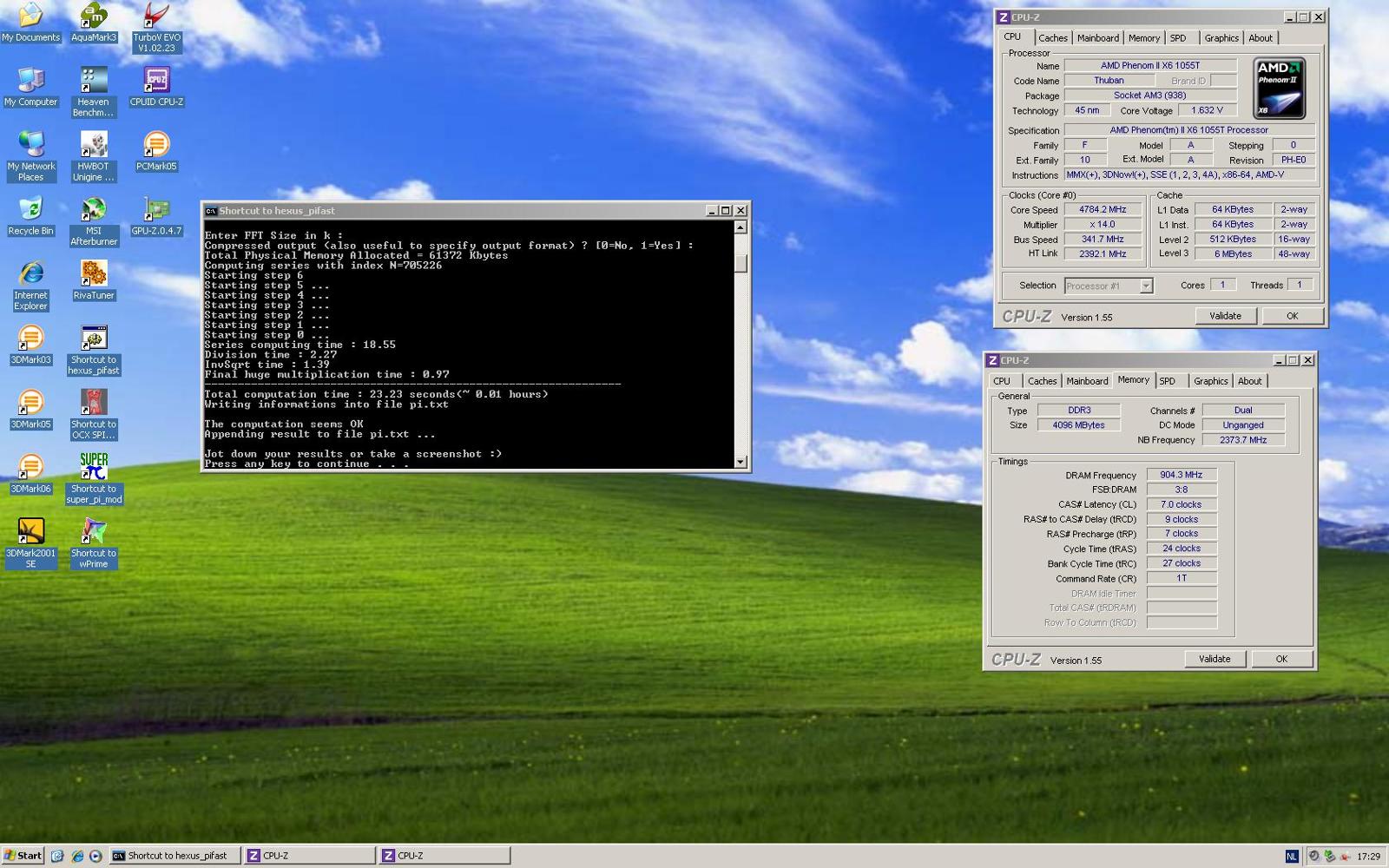Launch Heaven Benchmark desktop shortcut
Image resolution: width=1389 pixels, height=868 pixels.
coord(93,92)
